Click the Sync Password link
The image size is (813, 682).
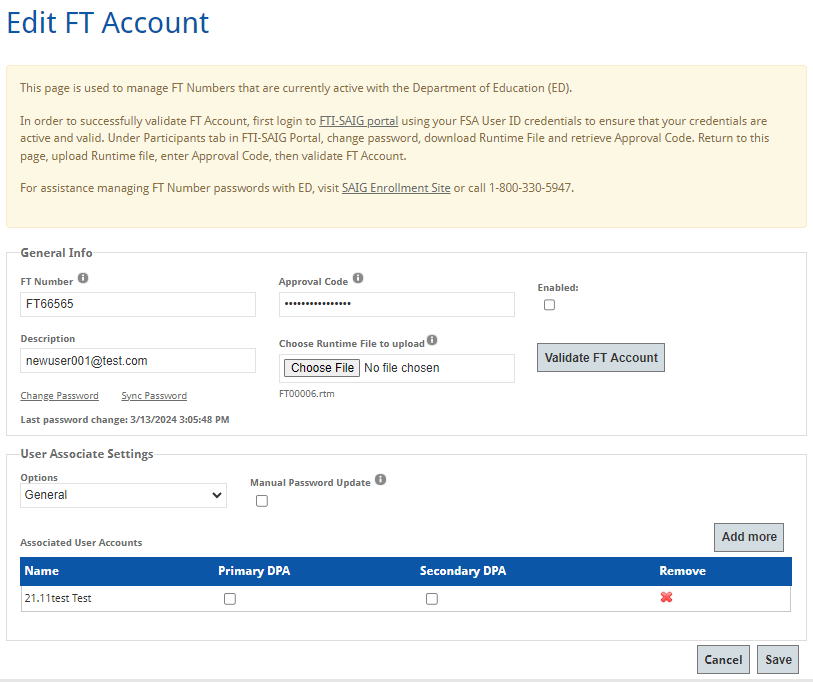(154, 396)
